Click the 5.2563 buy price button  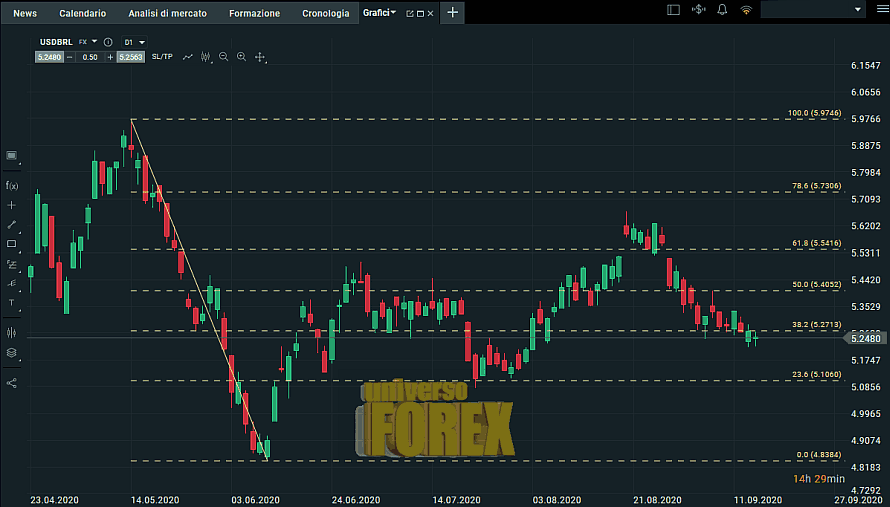click(130, 57)
